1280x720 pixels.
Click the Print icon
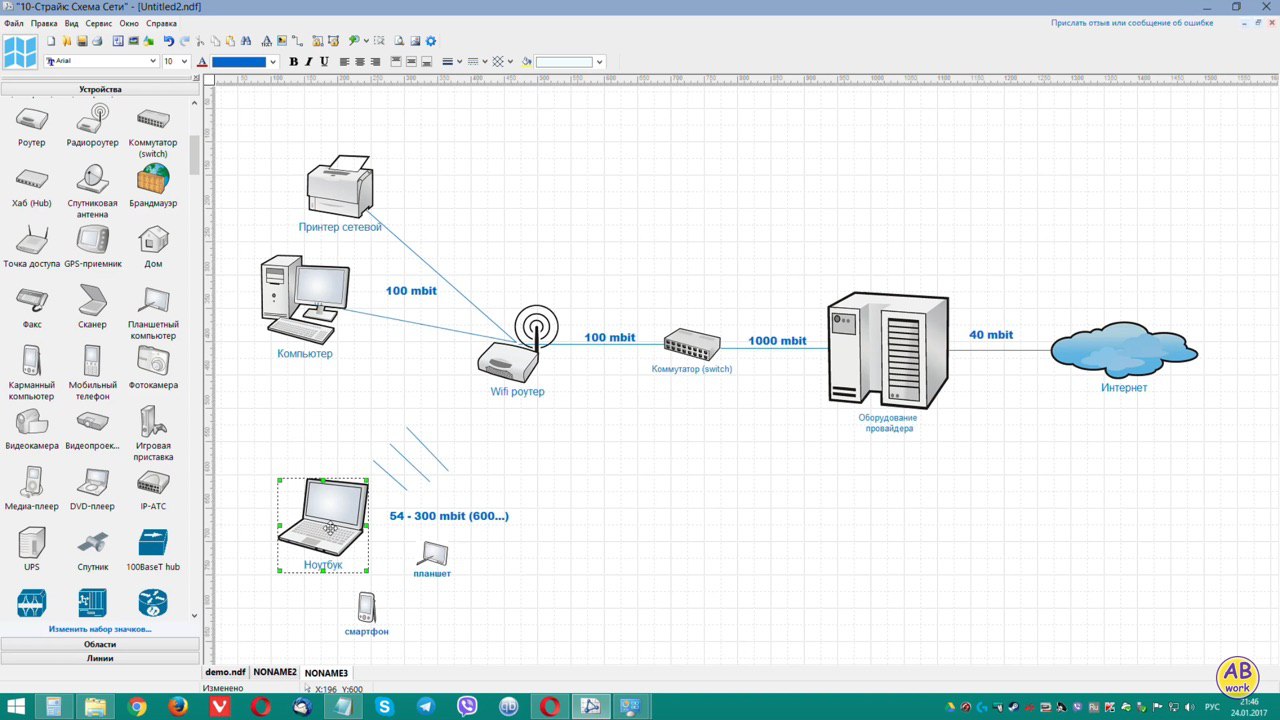pyautogui.click(x=97, y=41)
